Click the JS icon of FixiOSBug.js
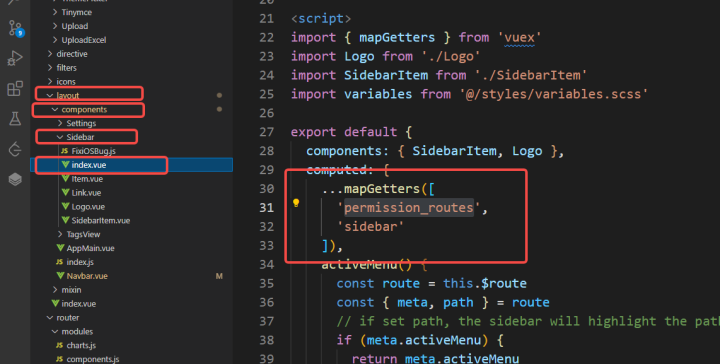 pos(65,151)
